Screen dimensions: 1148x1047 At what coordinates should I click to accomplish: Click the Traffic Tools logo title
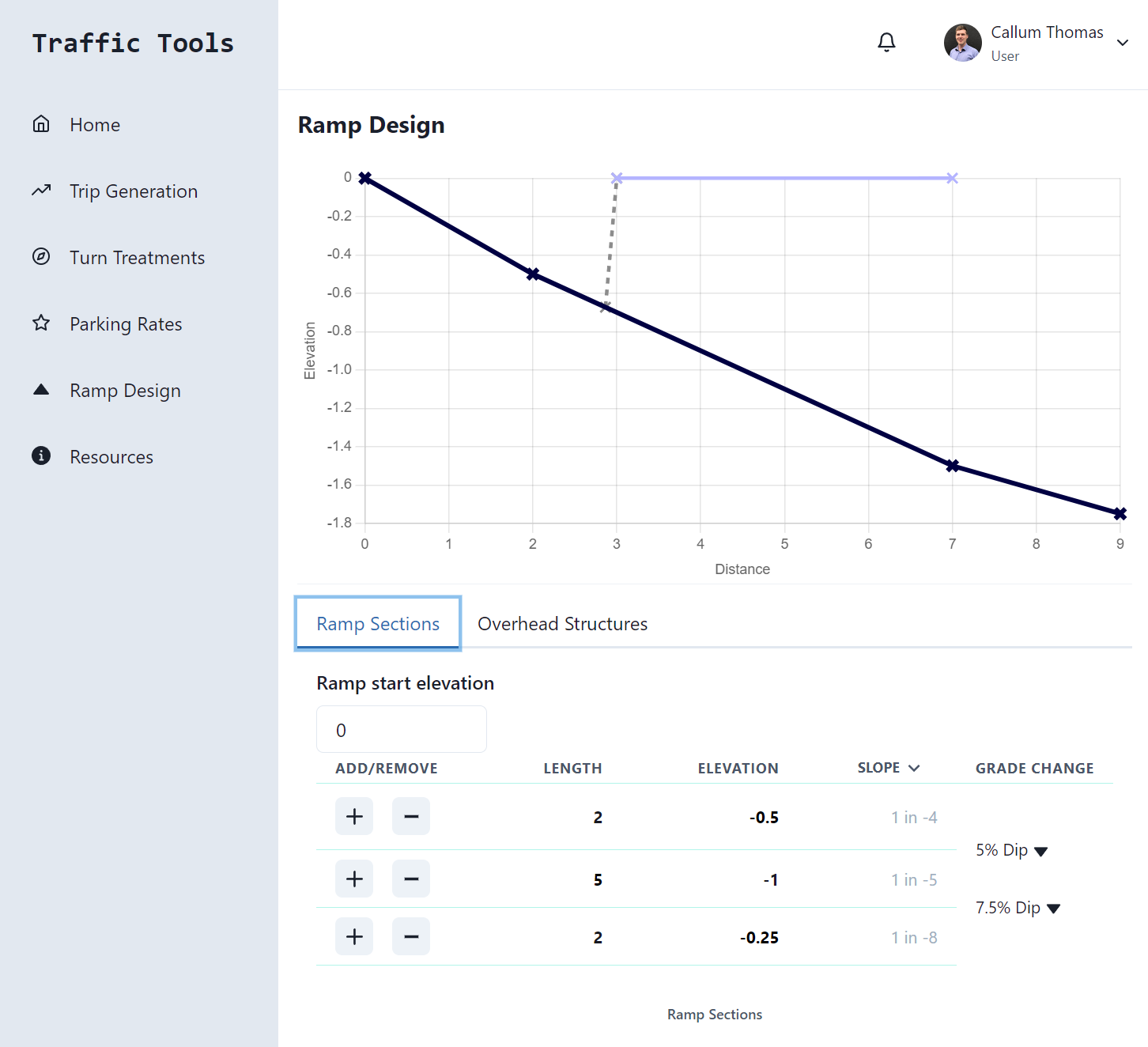pos(133,43)
